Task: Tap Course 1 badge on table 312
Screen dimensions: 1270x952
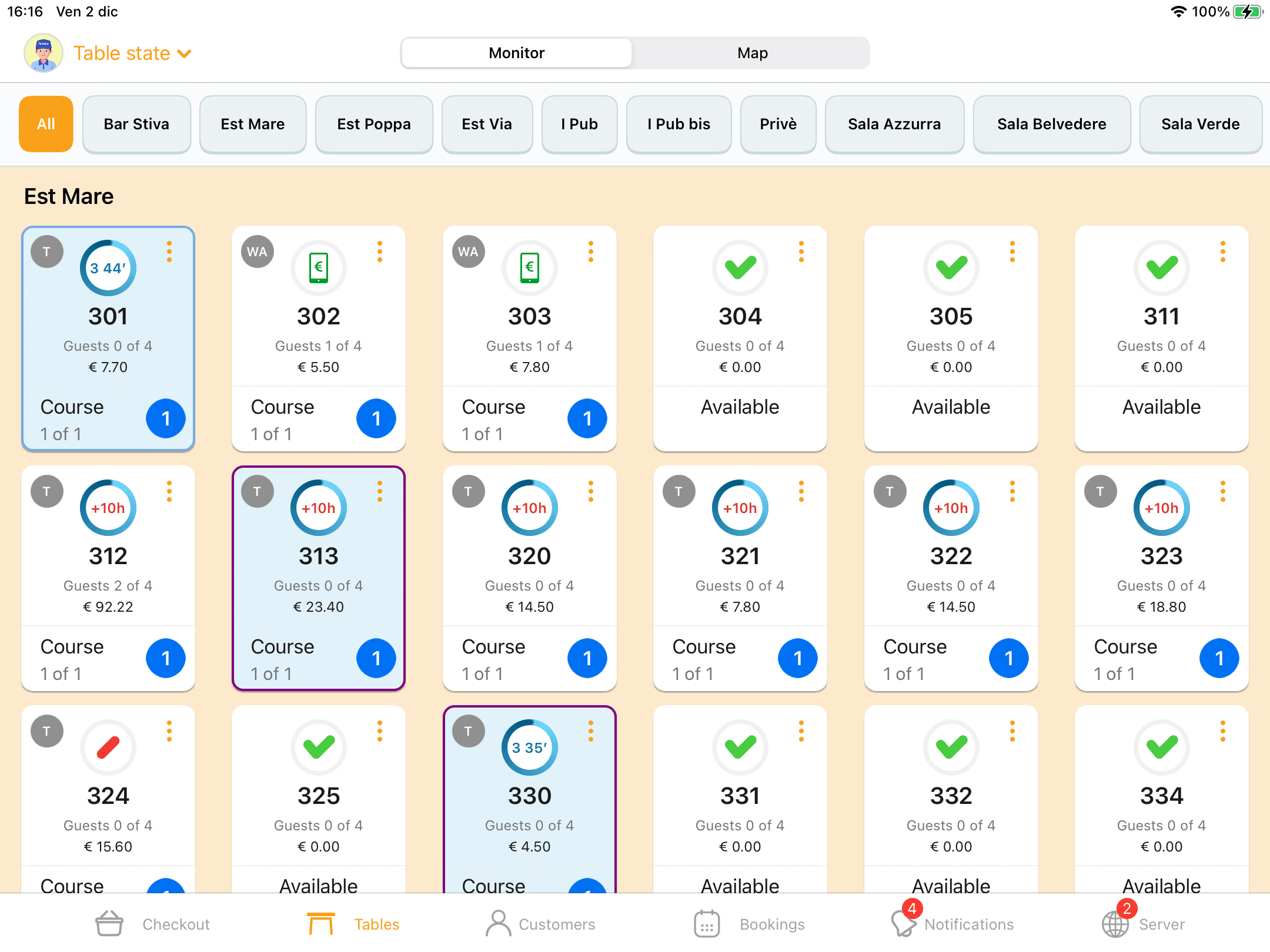Action: (166, 658)
